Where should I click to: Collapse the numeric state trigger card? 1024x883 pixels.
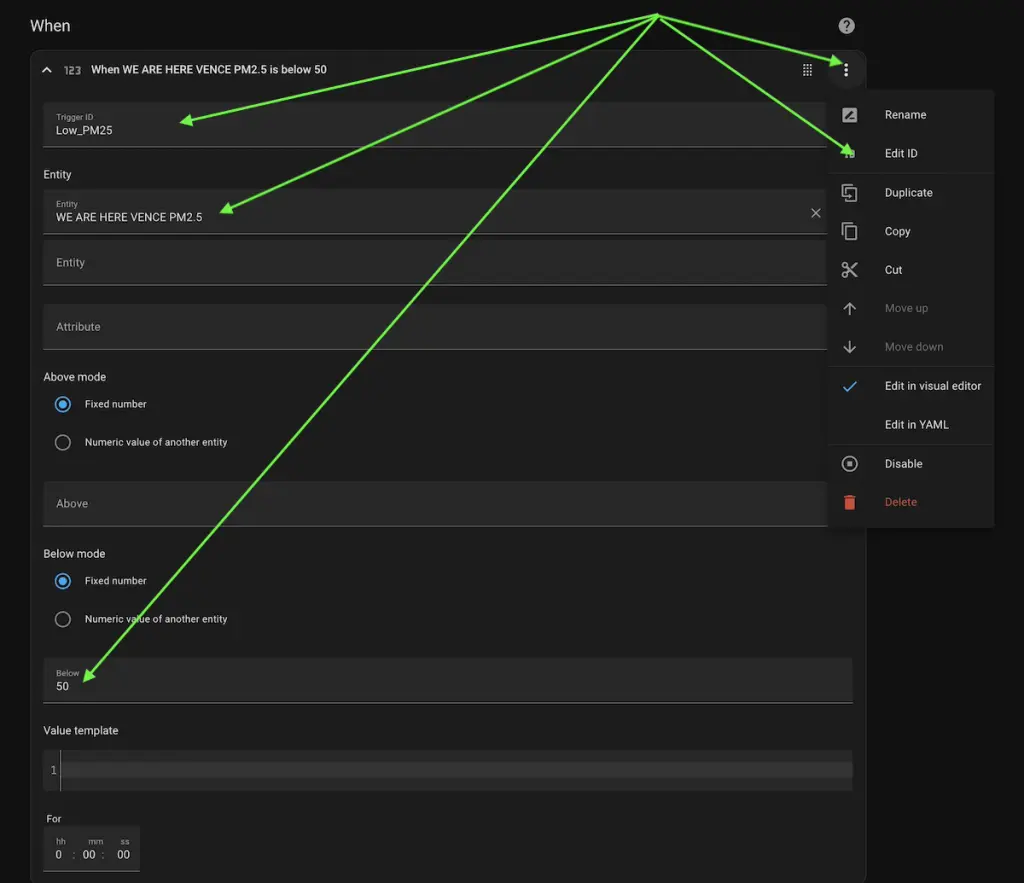[46, 70]
